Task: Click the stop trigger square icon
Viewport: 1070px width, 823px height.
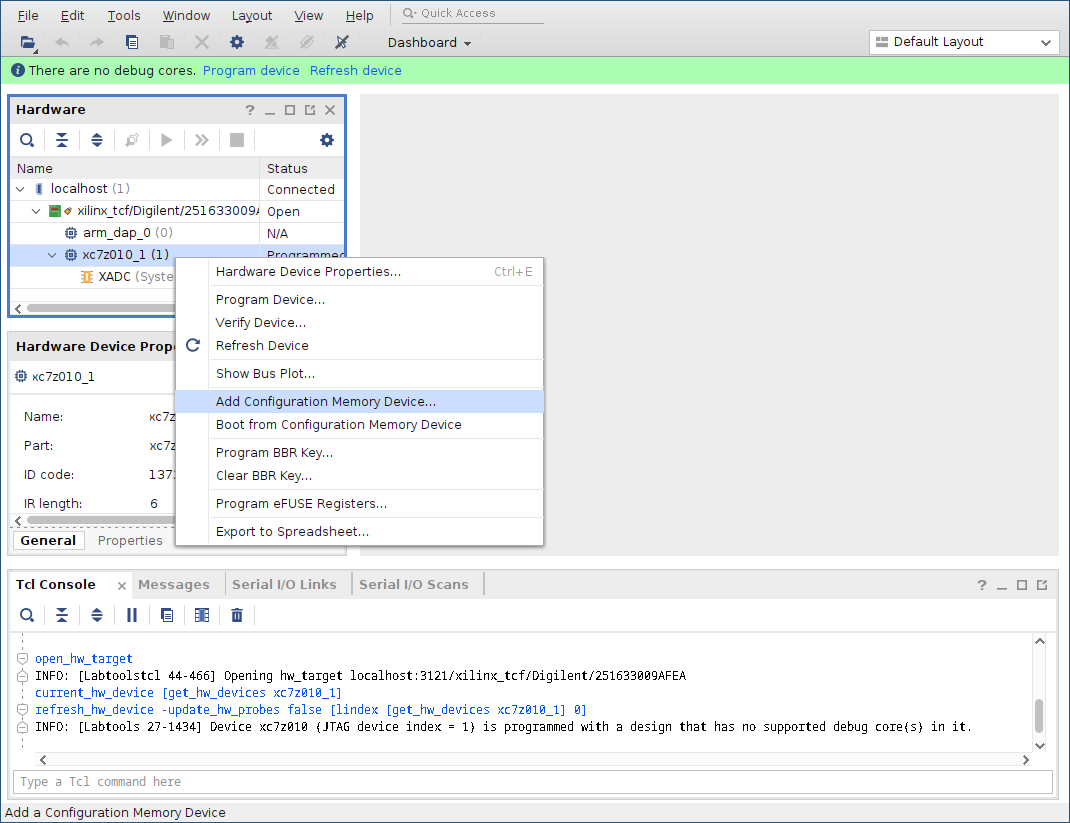Action: click(237, 140)
